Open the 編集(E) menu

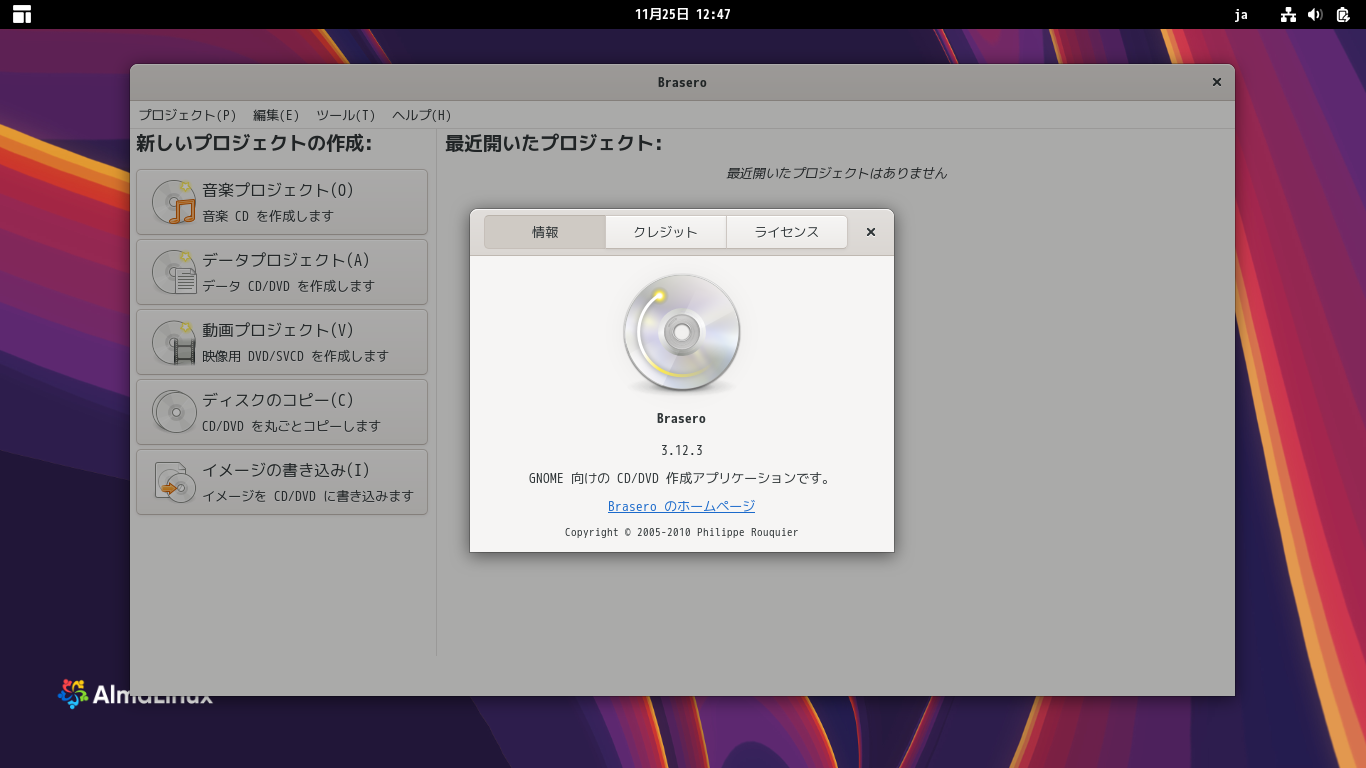276,115
